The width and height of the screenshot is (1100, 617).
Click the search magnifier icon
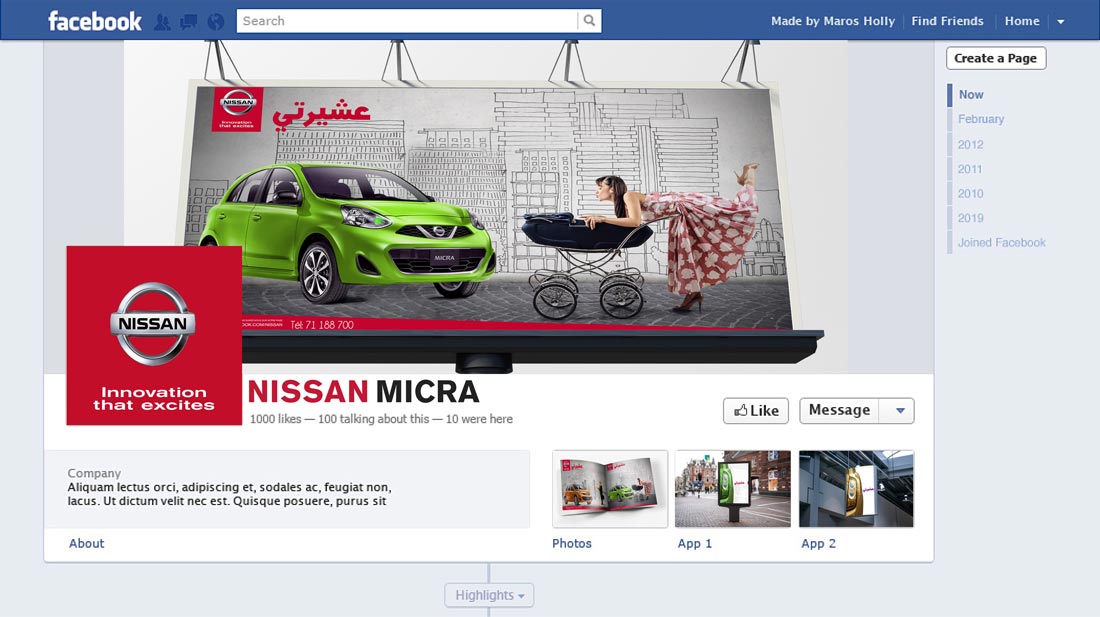[x=590, y=21]
